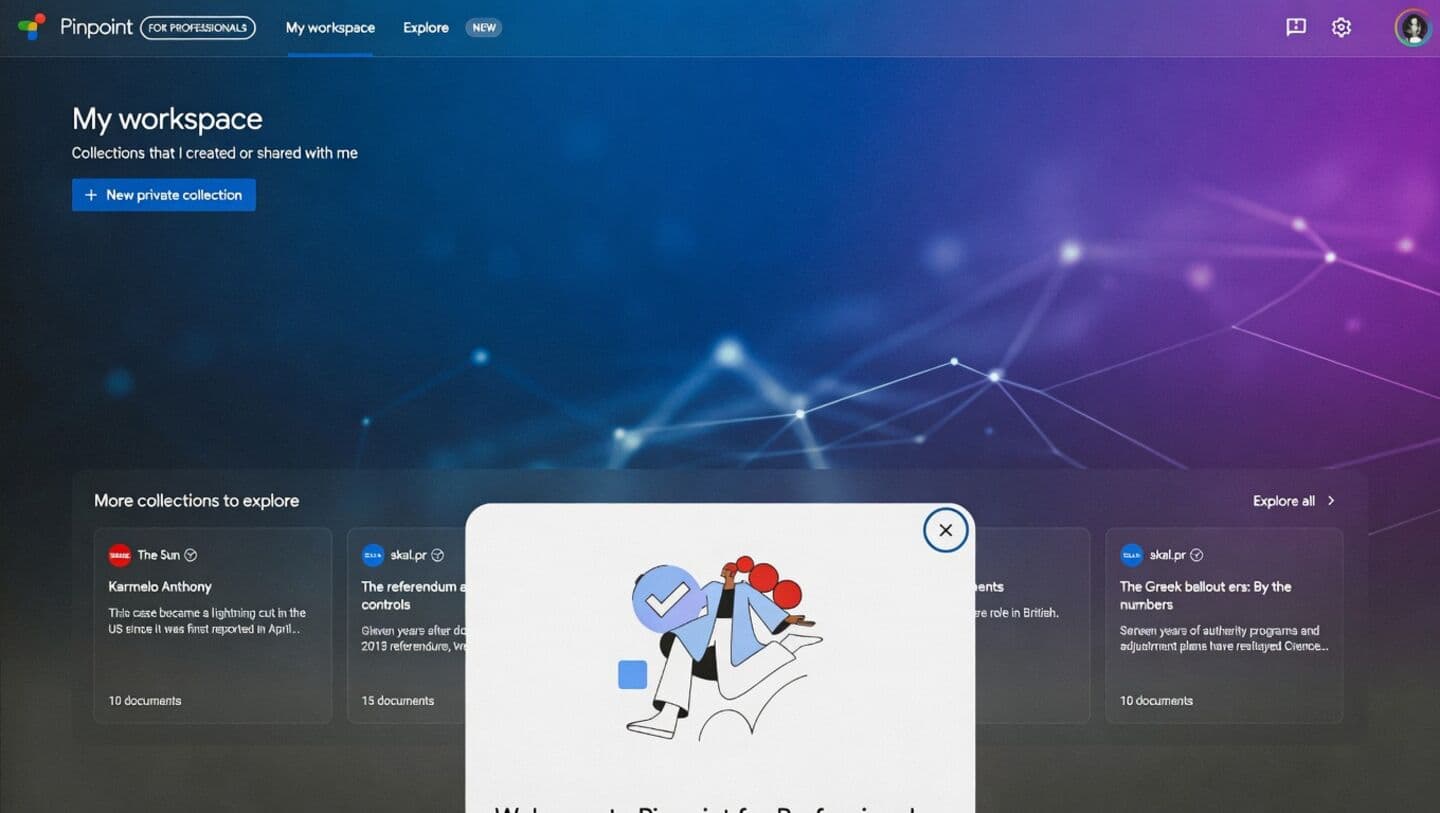Screen dimensions: 1440x813
Task: Click Greek bailout card description text
Action: pyautogui.click(x=1224, y=638)
